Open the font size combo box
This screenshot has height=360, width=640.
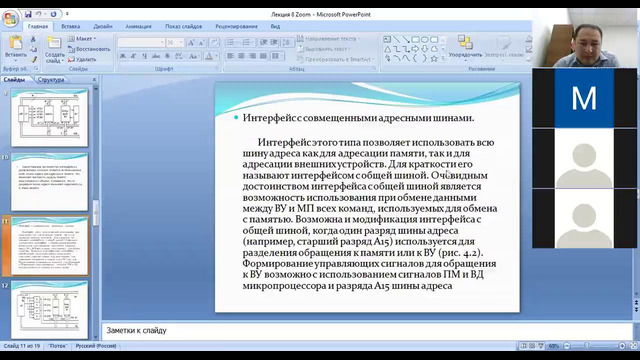[175, 42]
